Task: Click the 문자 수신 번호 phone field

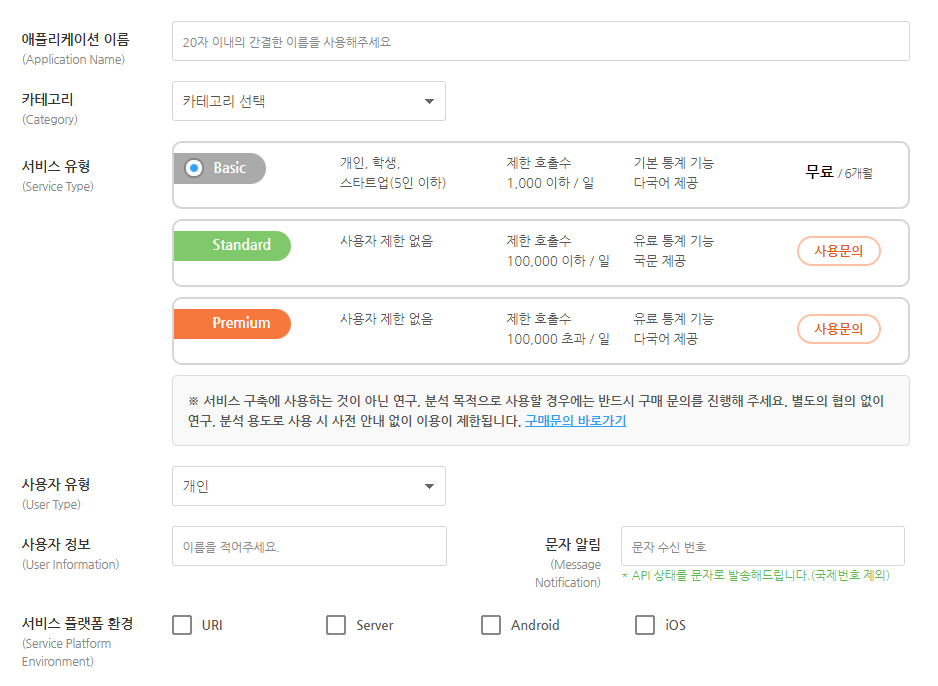Action: [762, 547]
